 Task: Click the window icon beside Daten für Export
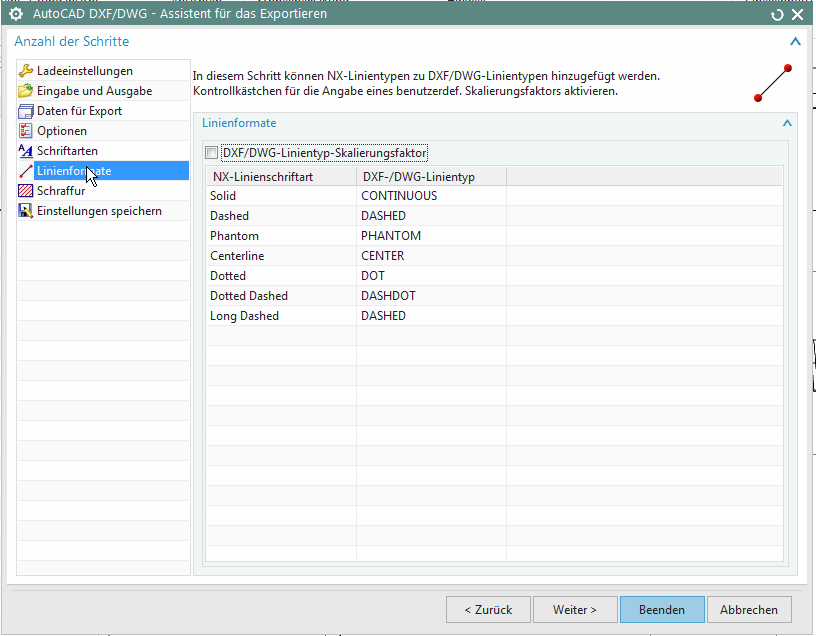point(26,111)
